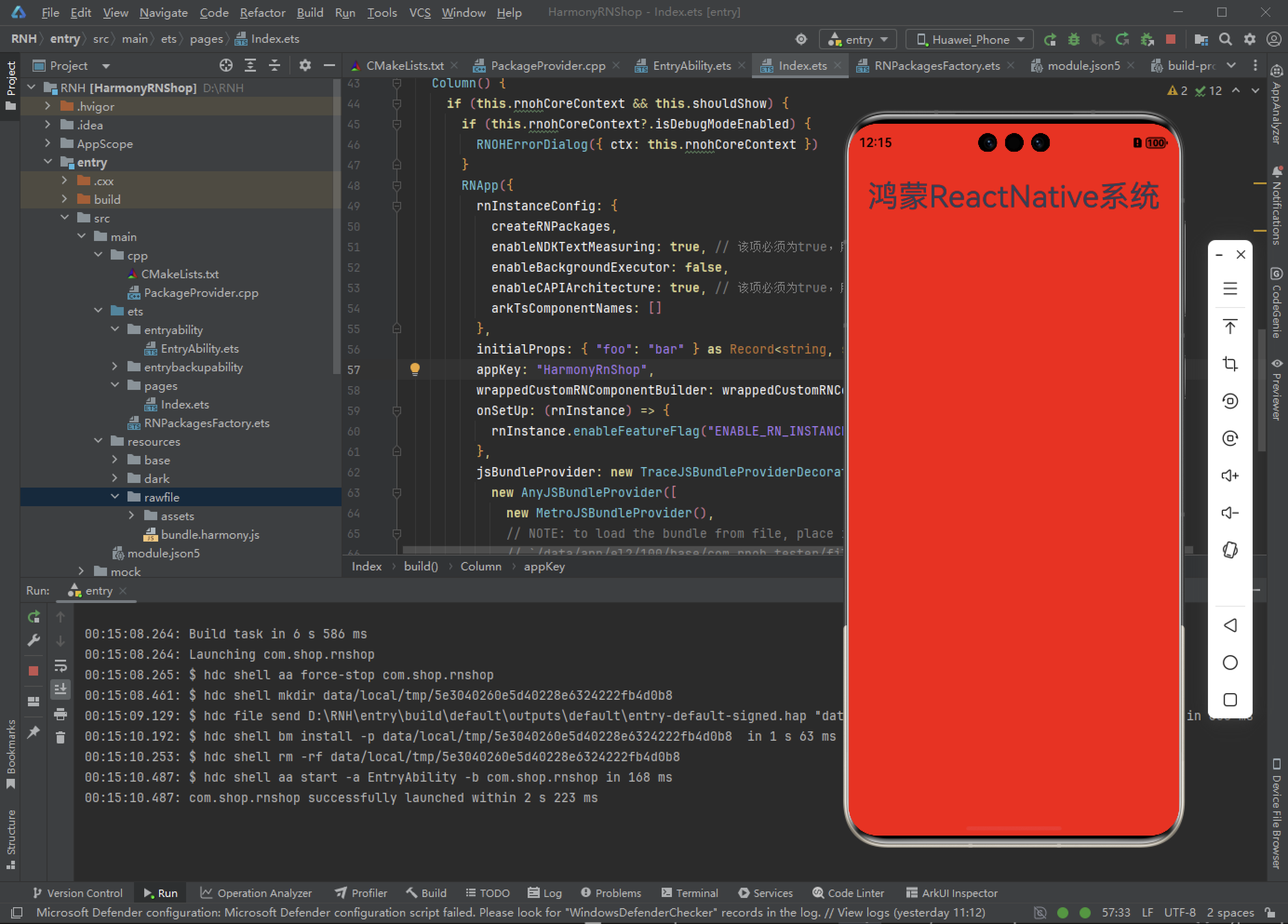Open the Refactor menu

point(262,13)
